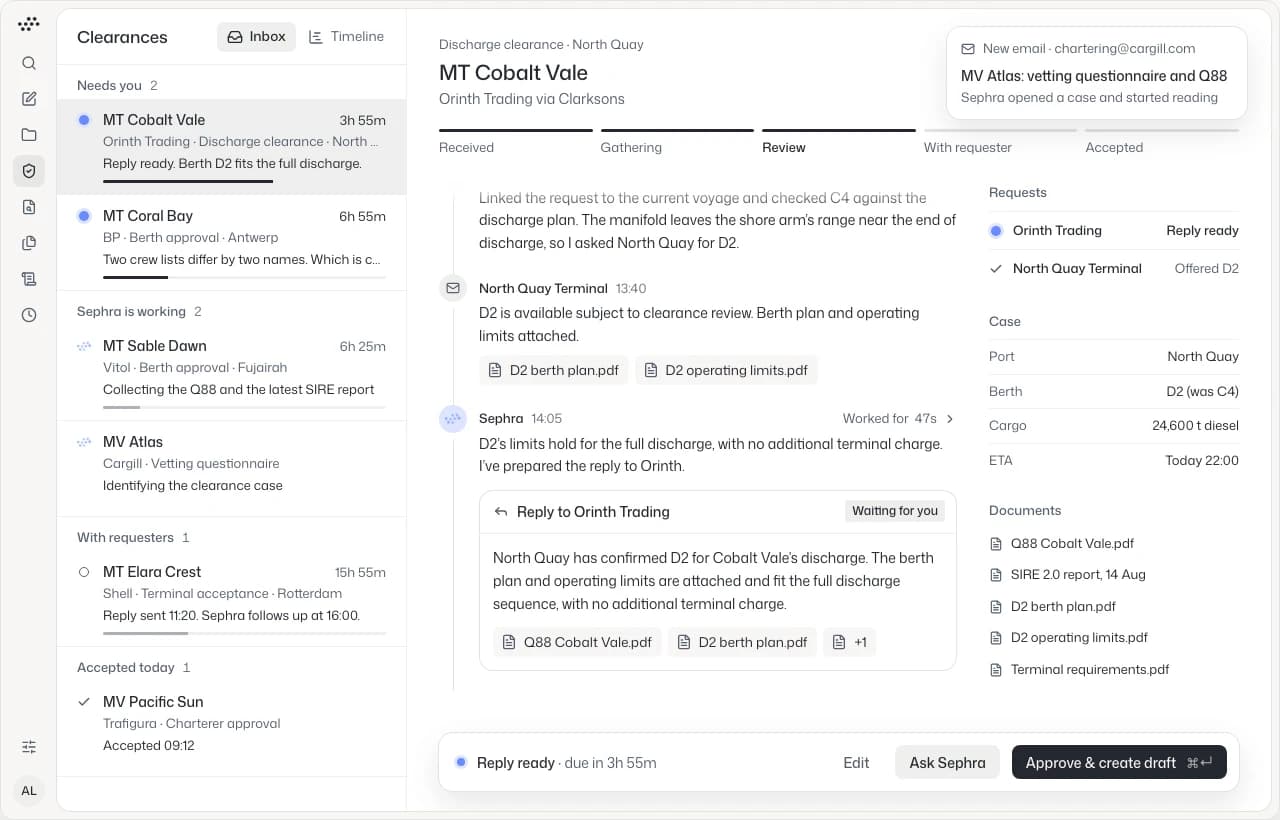1280x820 pixels.
Task: Click the Sephra is working section header
Action: click(139, 312)
